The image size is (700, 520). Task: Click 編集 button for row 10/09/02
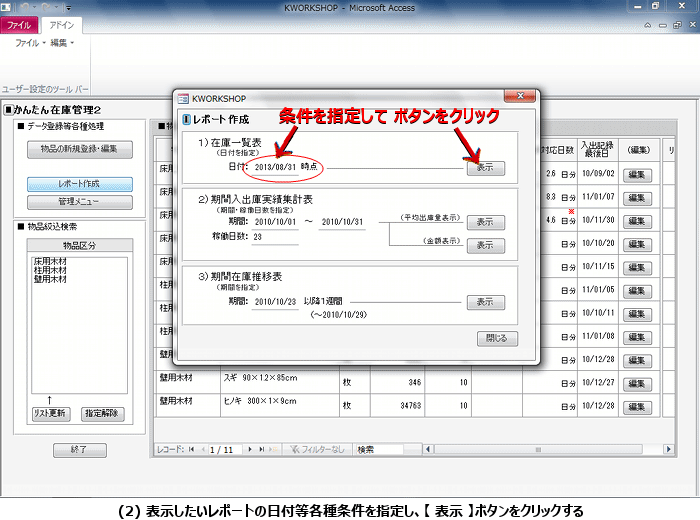tap(637, 175)
